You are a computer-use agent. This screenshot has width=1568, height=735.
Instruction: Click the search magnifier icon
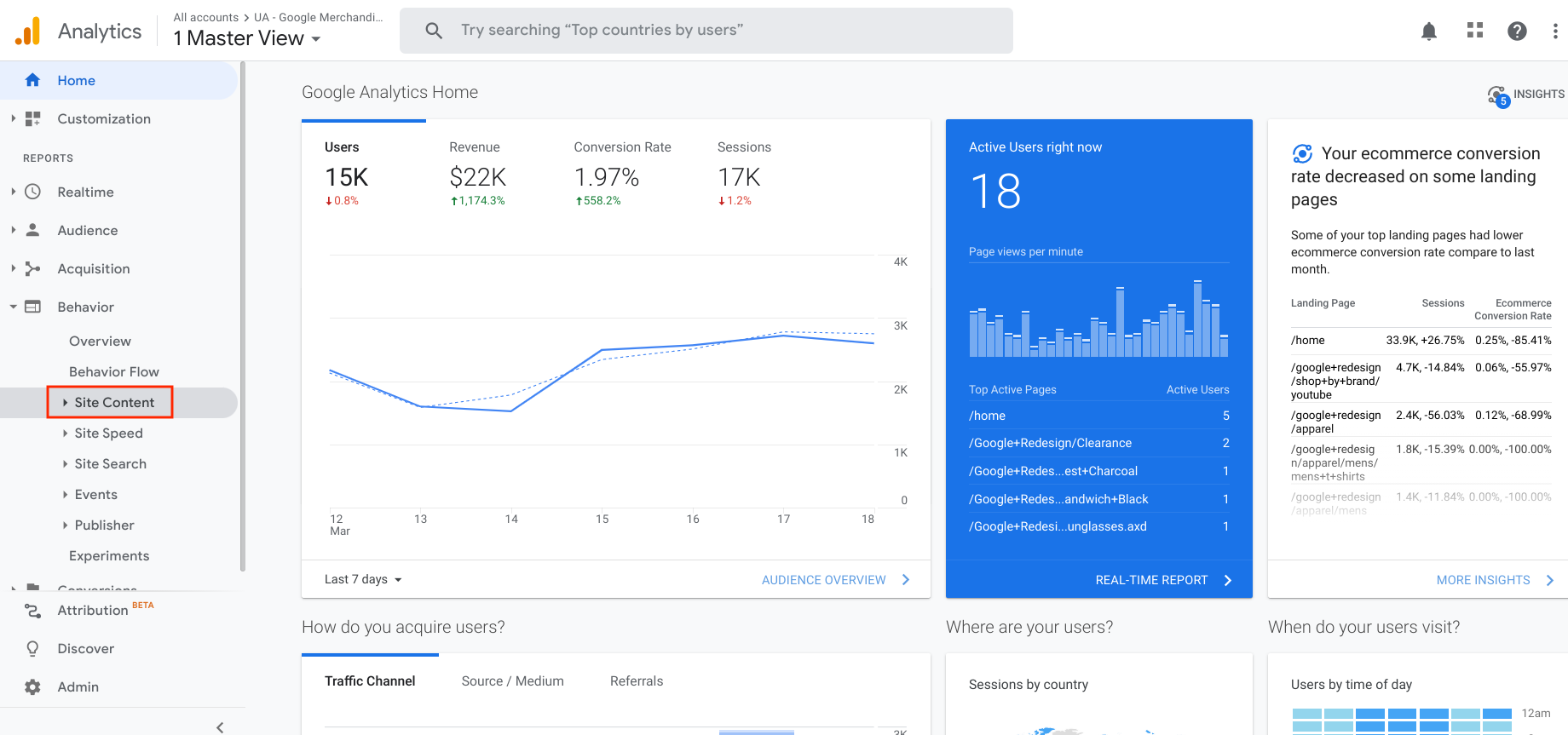coord(434,31)
